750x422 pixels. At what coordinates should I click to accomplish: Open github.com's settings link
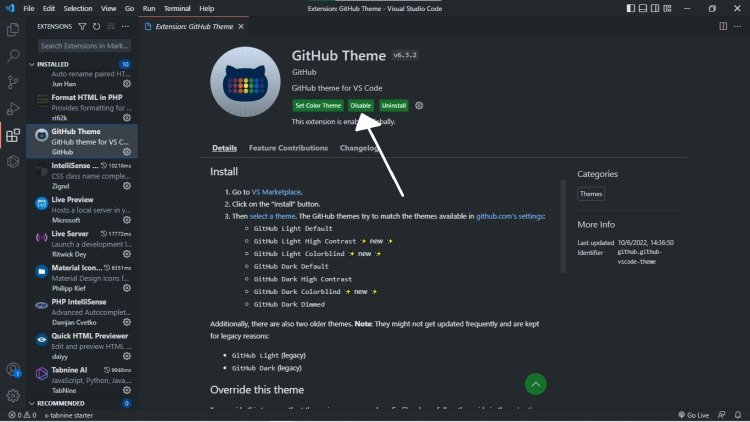[x=510, y=216]
